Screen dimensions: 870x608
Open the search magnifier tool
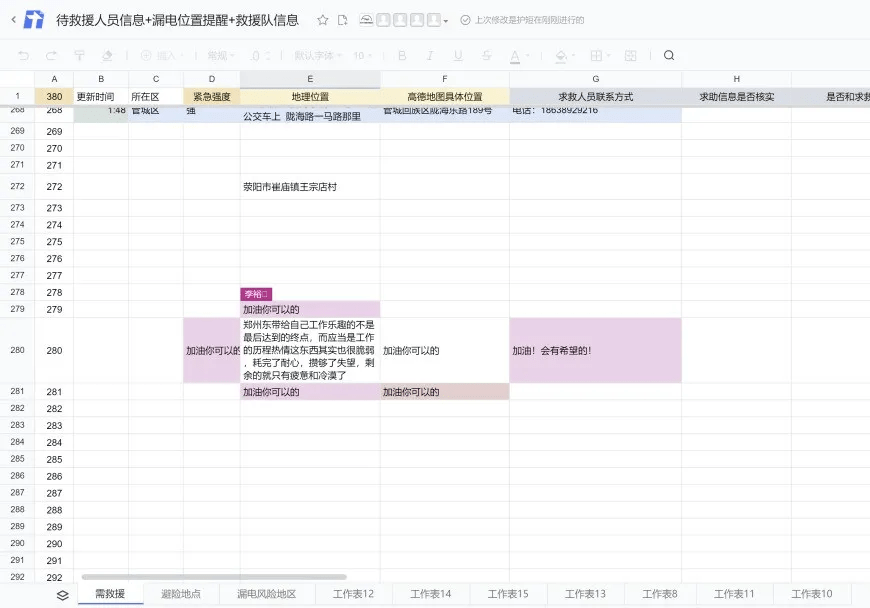click(x=669, y=55)
